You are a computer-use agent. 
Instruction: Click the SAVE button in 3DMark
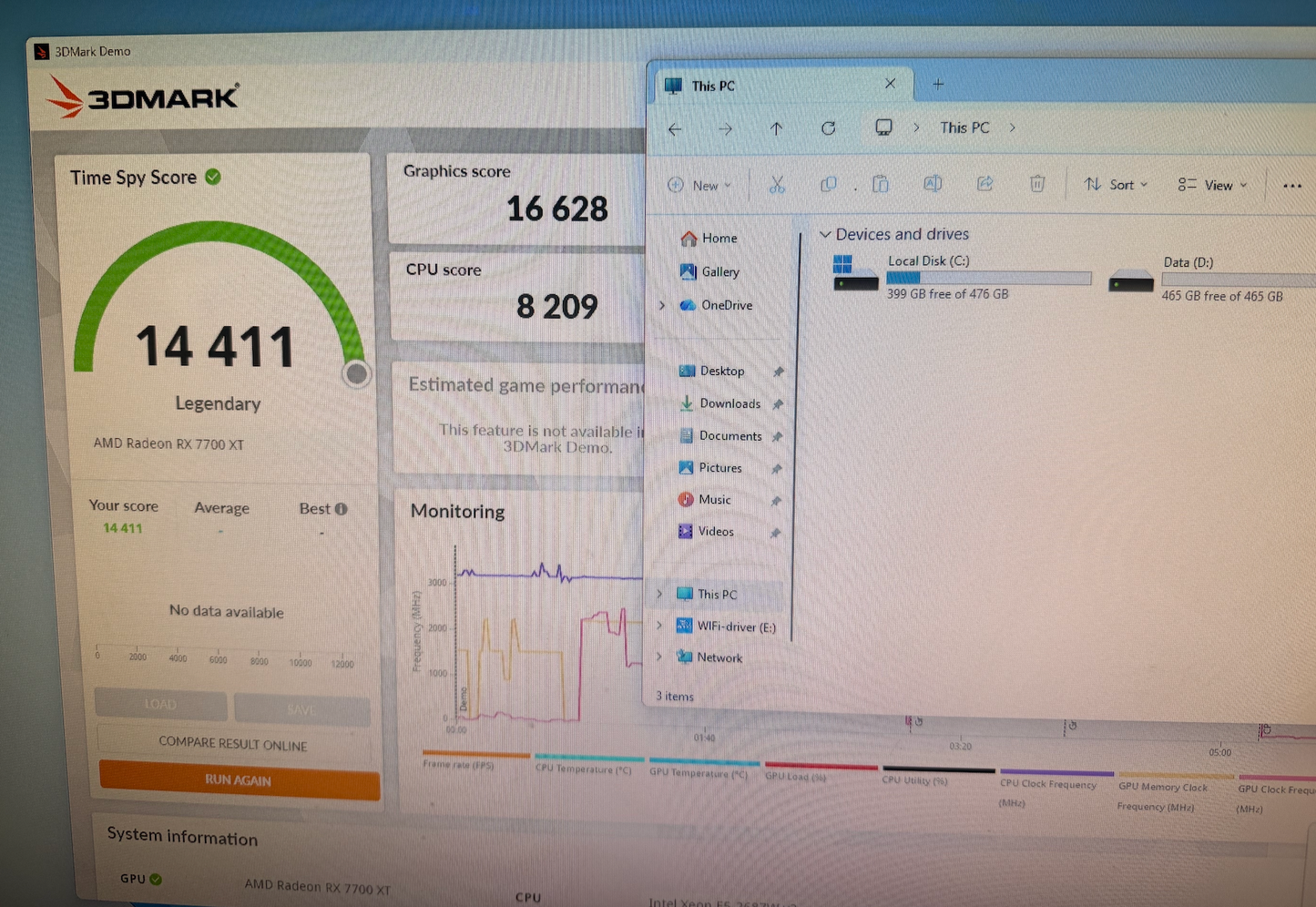(x=301, y=708)
